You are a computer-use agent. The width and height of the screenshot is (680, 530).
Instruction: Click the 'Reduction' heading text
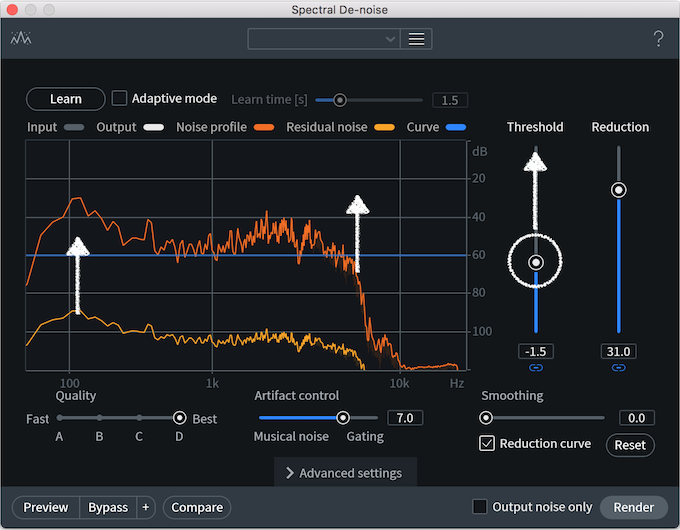point(620,127)
